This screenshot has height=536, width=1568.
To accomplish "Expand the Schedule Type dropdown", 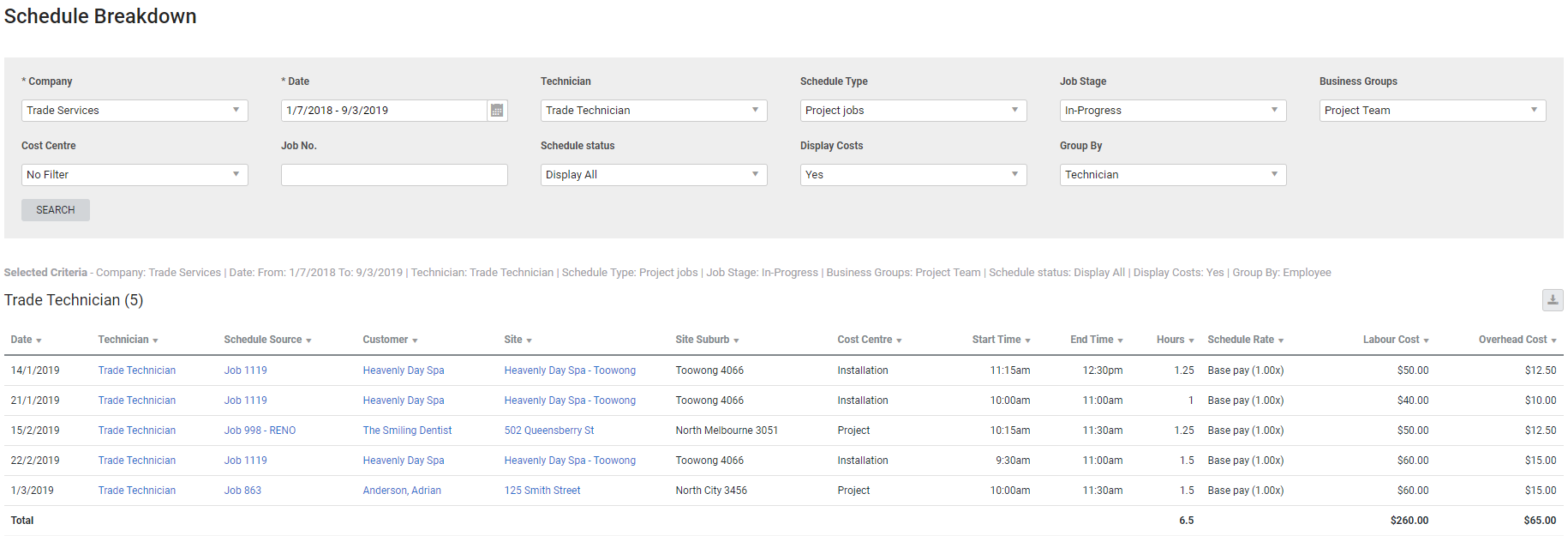I will (913, 111).
